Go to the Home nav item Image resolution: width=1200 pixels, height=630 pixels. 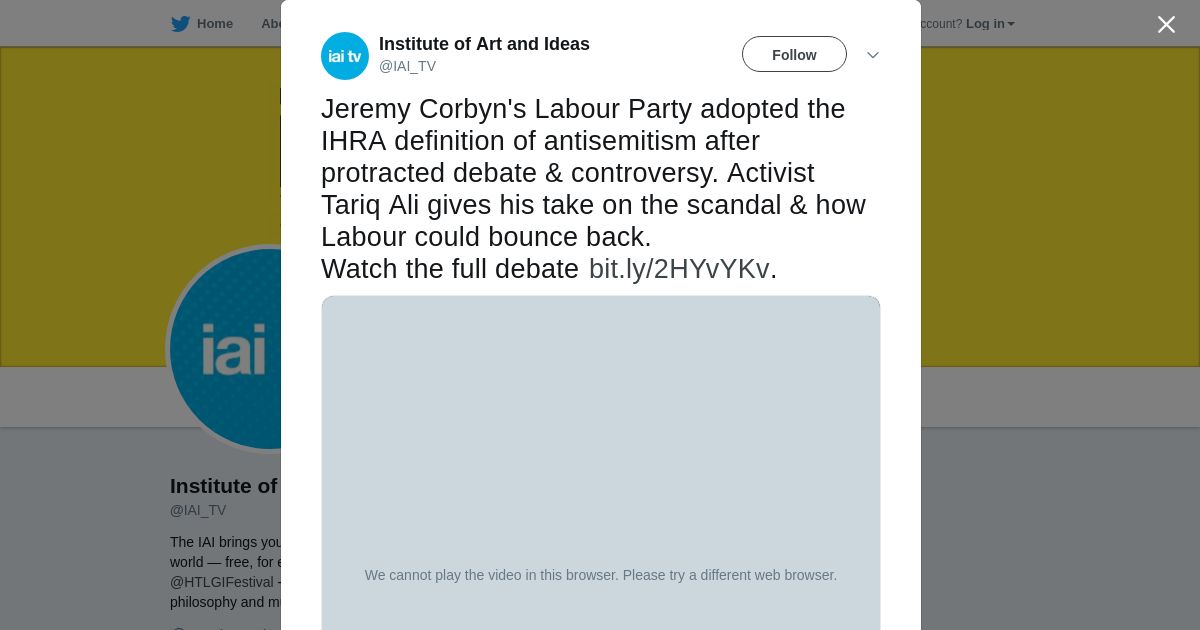point(214,24)
